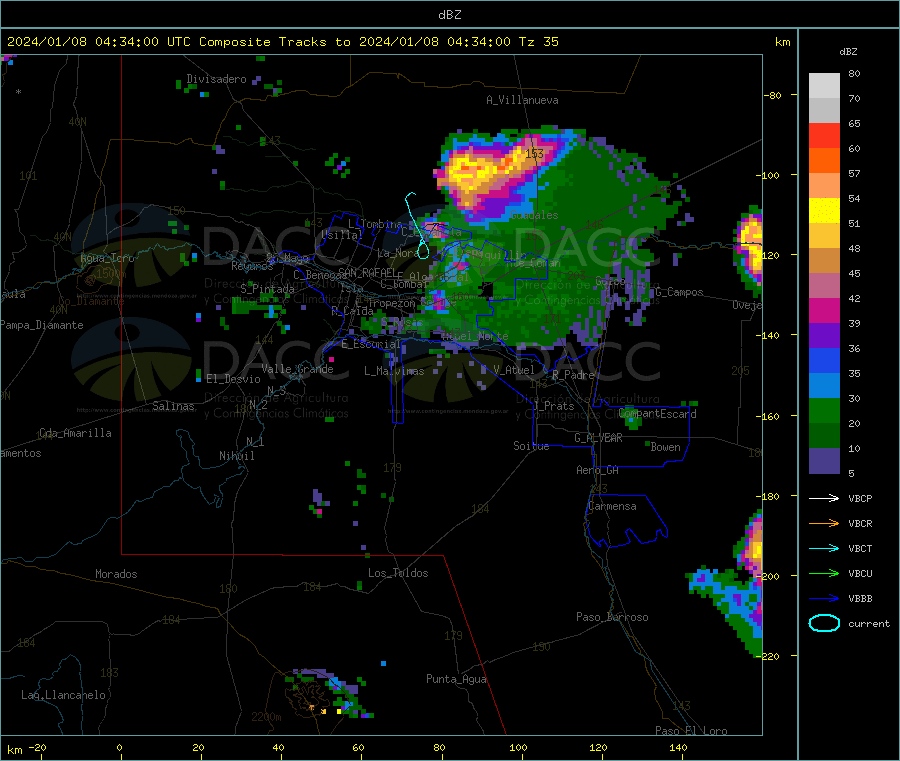
Task: Select the yellow 51-54 dBZ swatch
Action: click(824, 211)
